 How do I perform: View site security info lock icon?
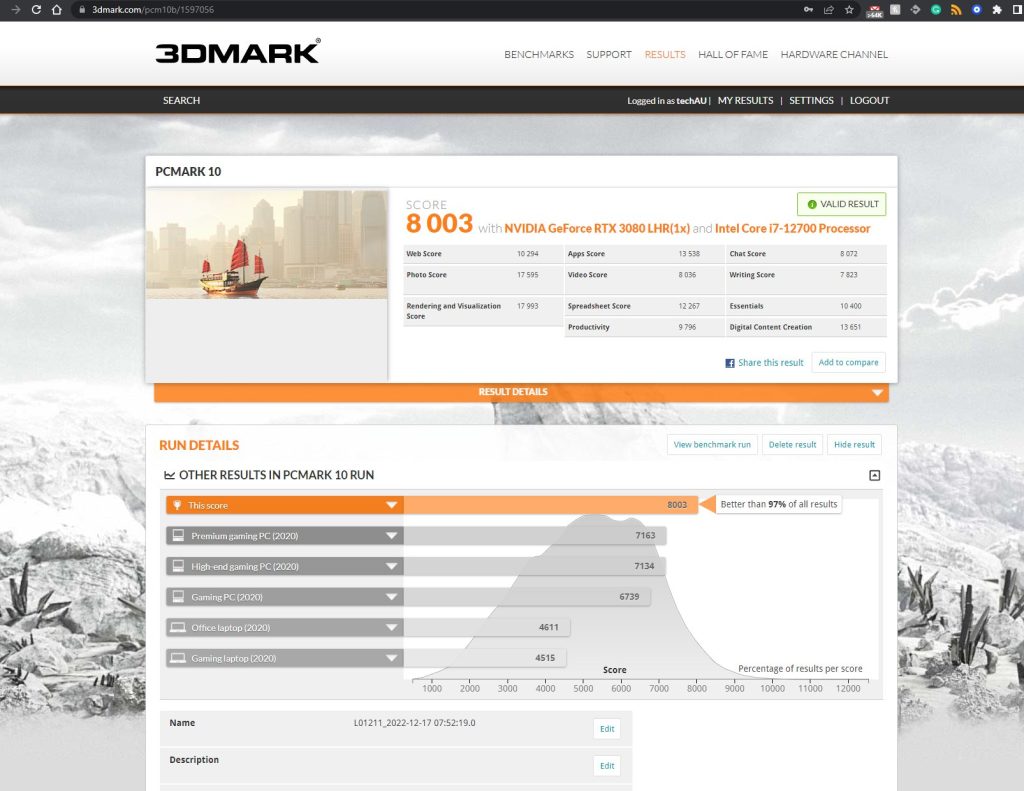(x=82, y=10)
